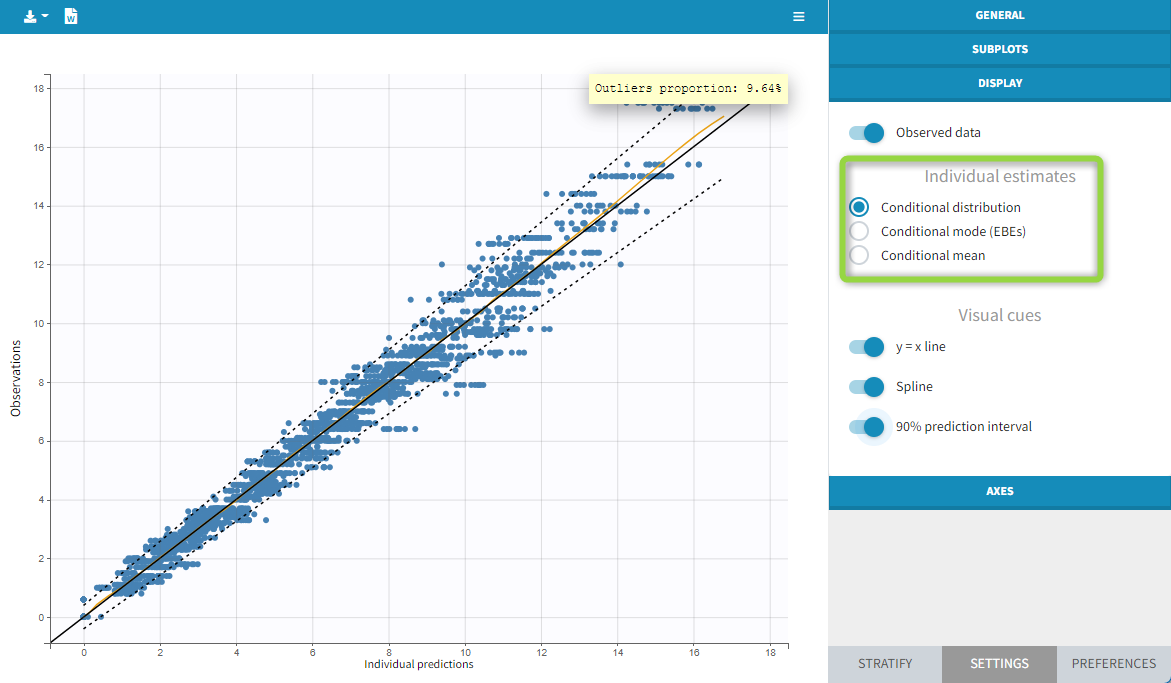Screen dimensions: 1171x683
Task: Open the hamburger menu above the plot
Action: (798, 17)
